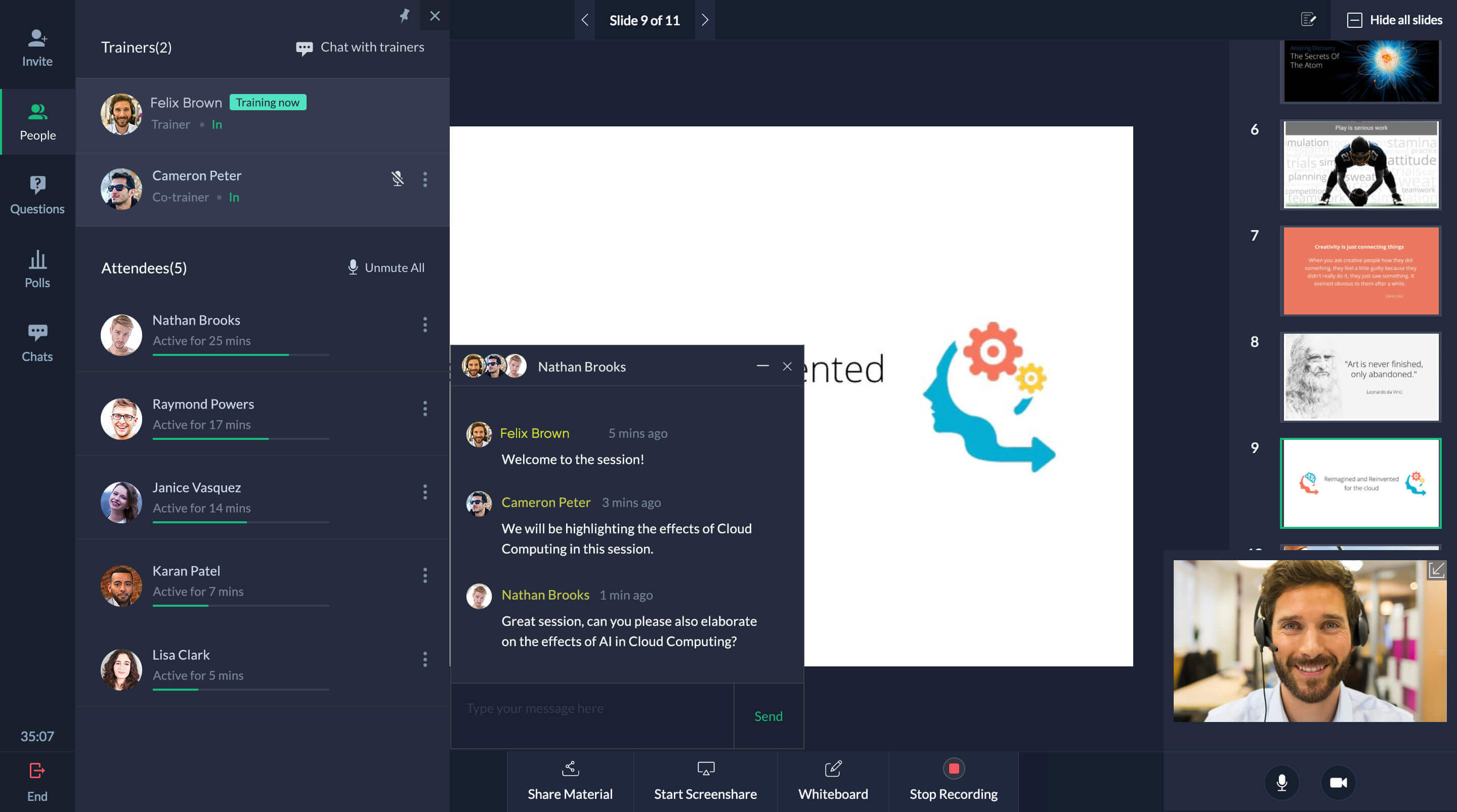
Task: Unmute All attendees toggle button
Action: [385, 267]
